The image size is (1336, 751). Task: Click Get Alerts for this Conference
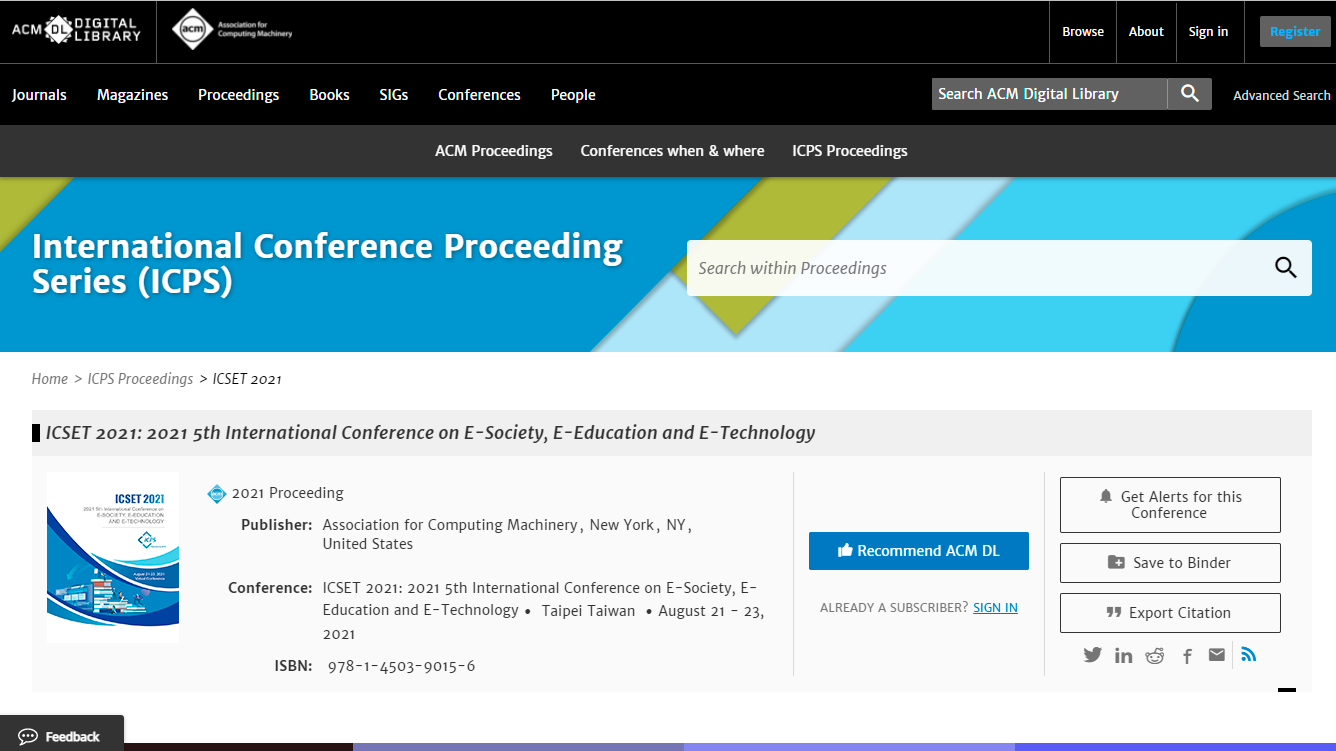point(1170,505)
